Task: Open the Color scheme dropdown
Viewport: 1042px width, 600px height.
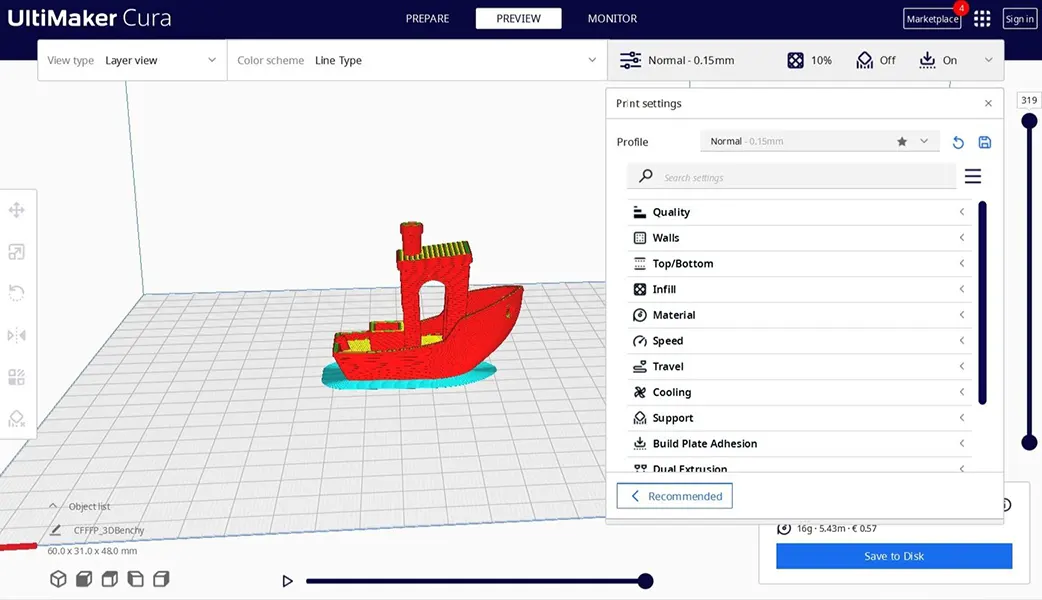Action: pyautogui.click(x=416, y=61)
